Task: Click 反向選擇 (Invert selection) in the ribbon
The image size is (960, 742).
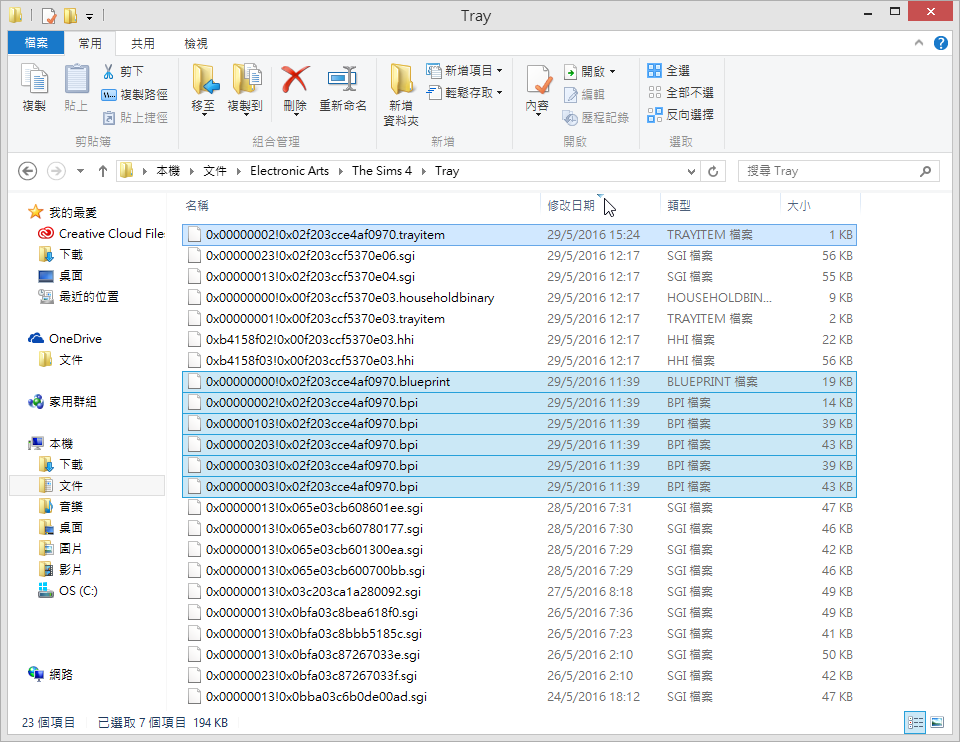Action: 681,114
